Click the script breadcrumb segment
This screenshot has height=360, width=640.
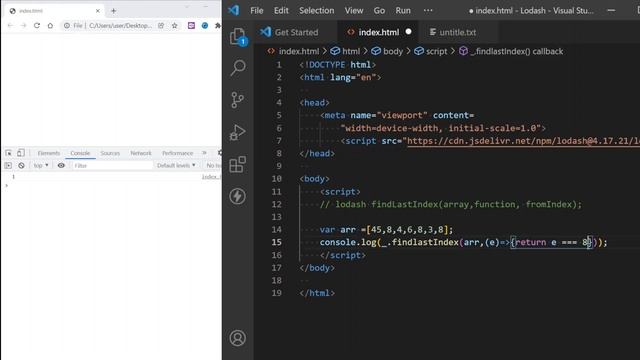click(431, 51)
